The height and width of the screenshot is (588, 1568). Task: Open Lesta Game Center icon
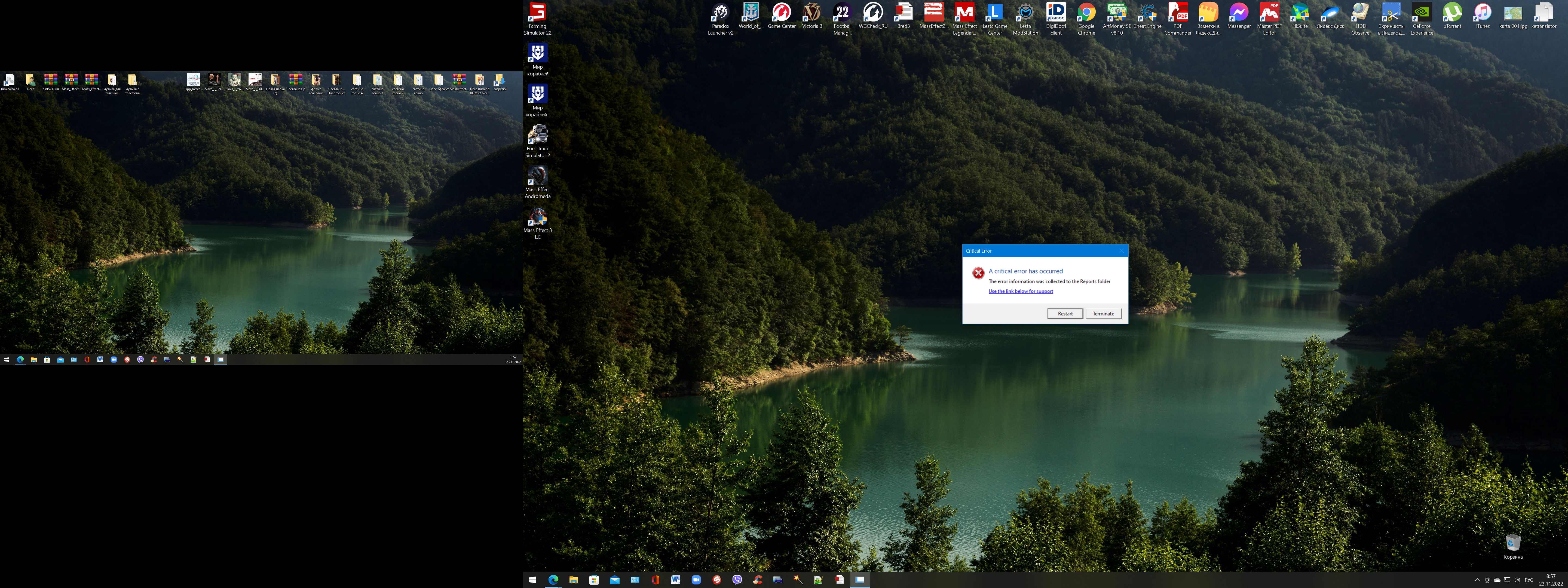click(x=995, y=19)
